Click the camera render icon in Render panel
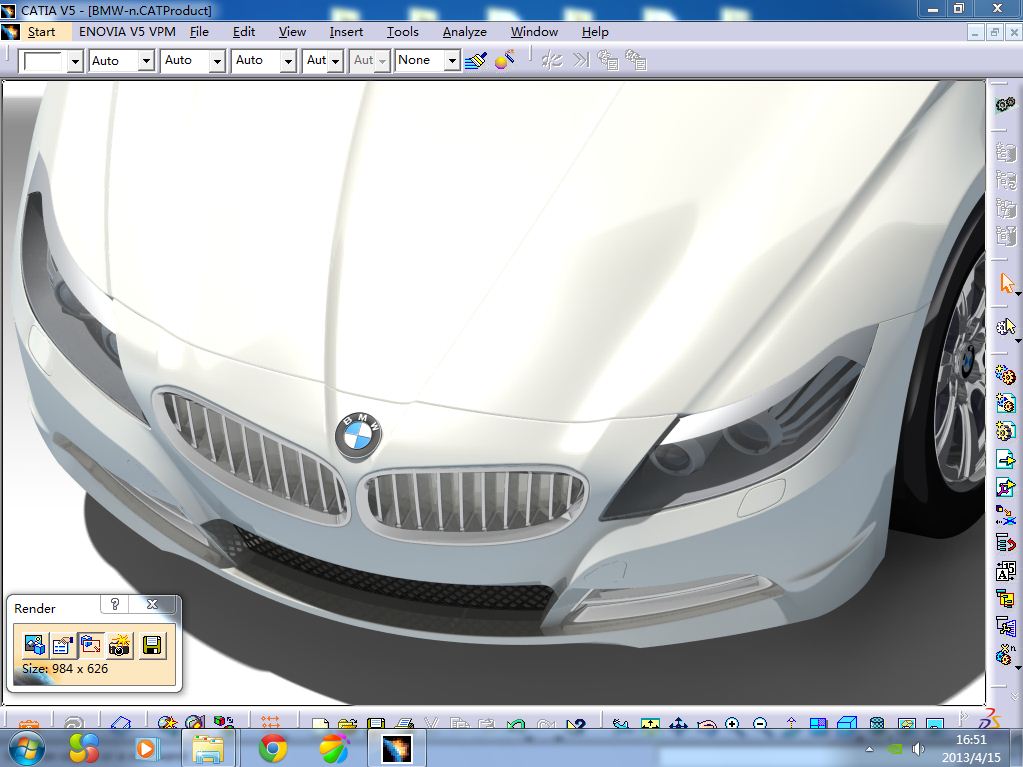This screenshot has width=1023, height=767. point(119,645)
